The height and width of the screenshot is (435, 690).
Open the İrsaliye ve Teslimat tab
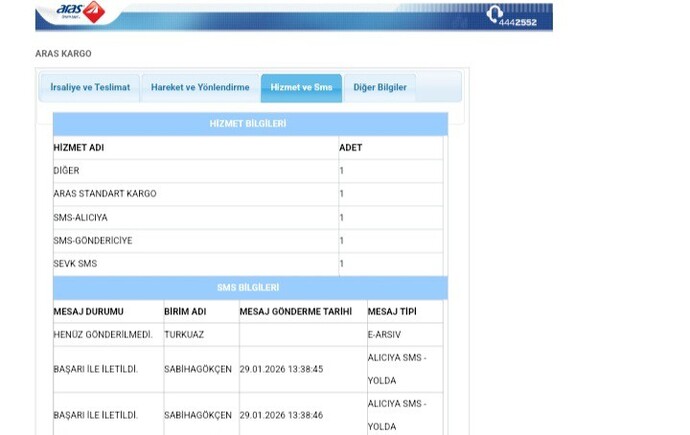(x=90, y=88)
